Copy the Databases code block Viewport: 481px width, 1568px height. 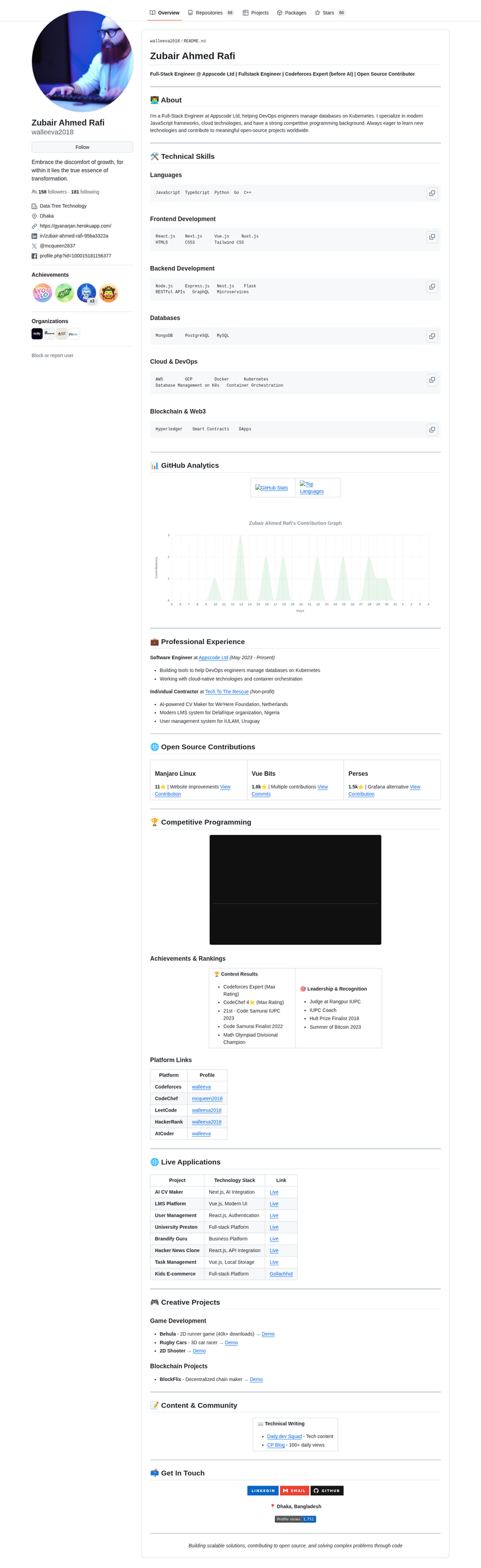432,336
